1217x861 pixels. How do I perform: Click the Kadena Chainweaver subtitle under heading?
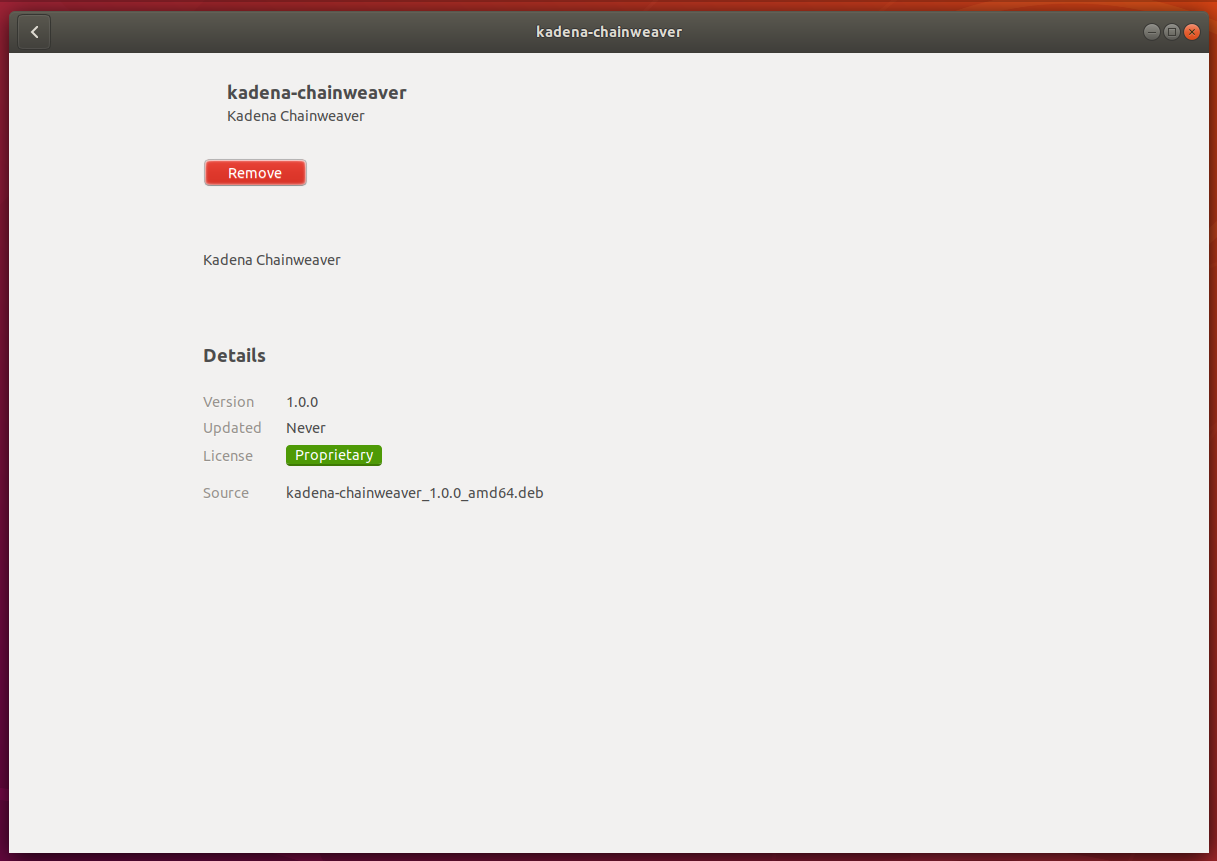295,116
